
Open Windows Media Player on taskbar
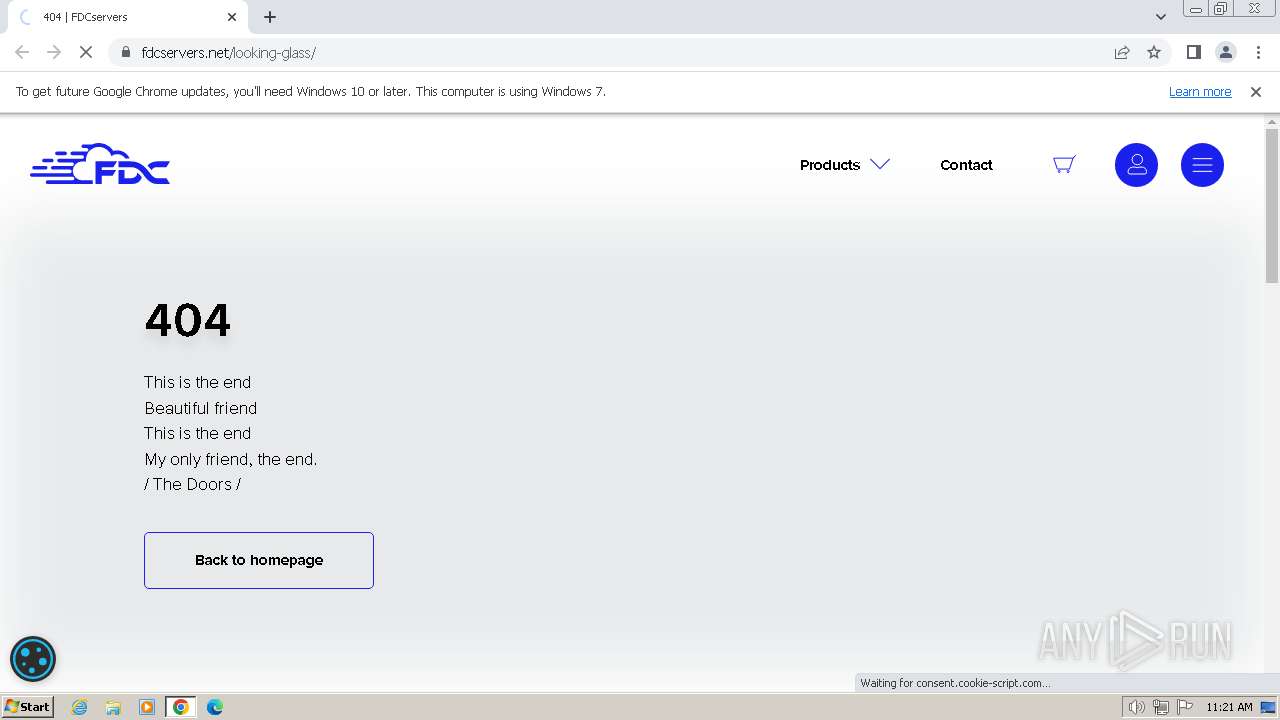[147, 707]
